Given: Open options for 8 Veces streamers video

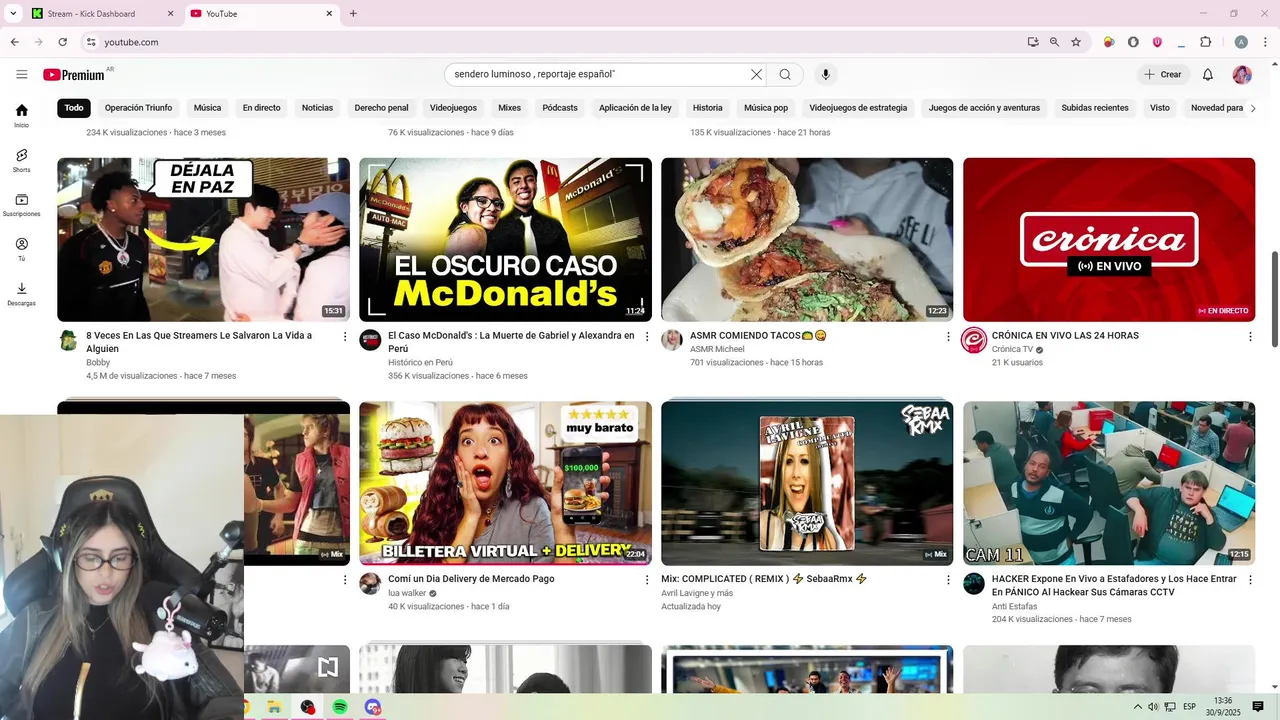Looking at the screenshot, I should pos(345,337).
